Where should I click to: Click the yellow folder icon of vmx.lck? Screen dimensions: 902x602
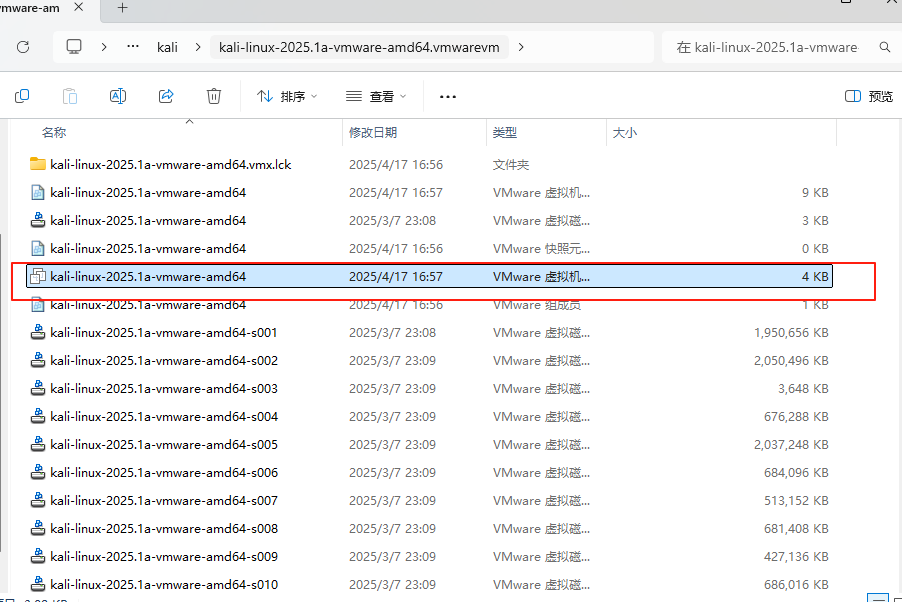(x=38, y=164)
